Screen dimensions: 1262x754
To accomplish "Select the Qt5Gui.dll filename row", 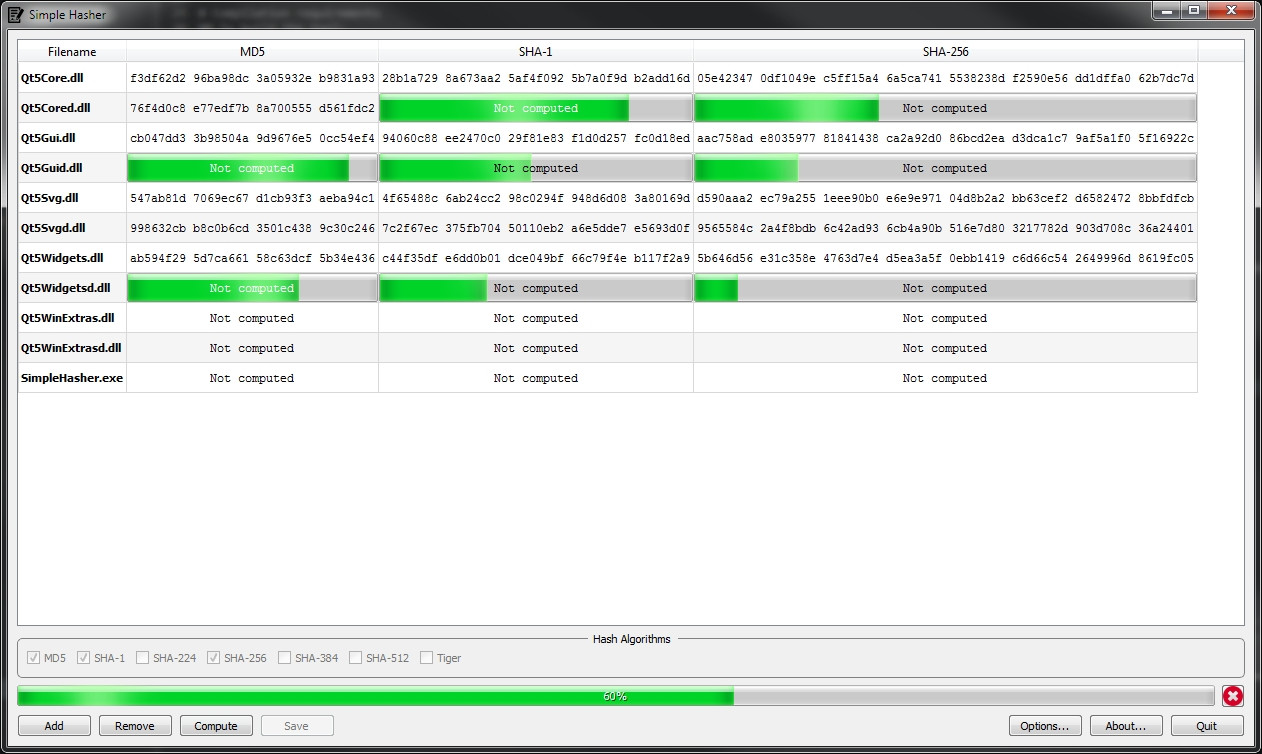I will point(72,138).
